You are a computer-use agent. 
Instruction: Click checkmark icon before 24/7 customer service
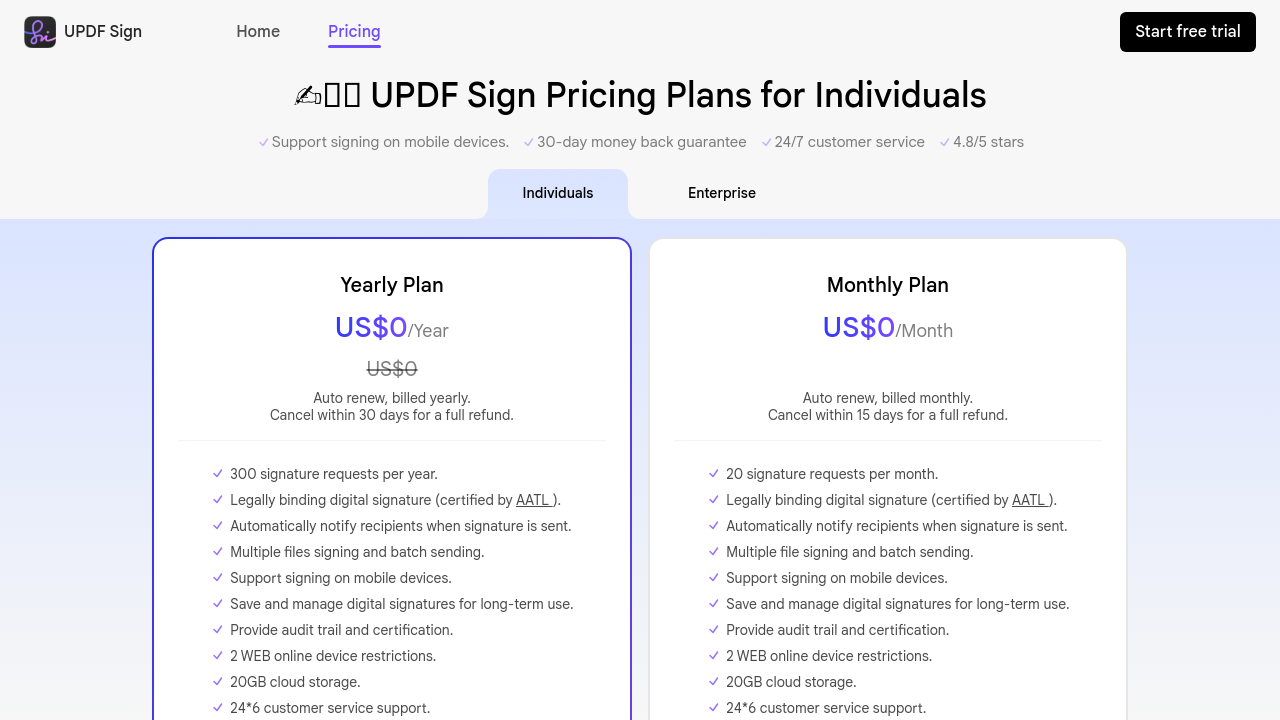click(x=766, y=143)
